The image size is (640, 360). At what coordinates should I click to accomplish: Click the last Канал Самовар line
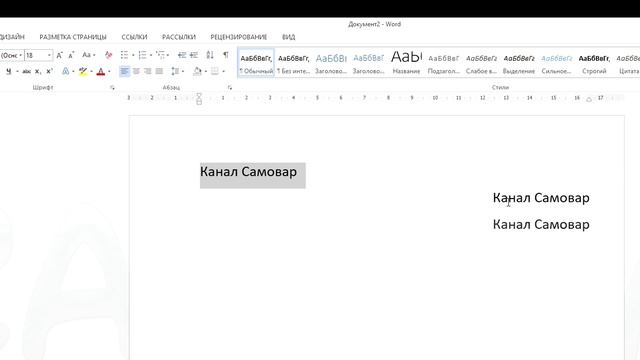coord(541,224)
